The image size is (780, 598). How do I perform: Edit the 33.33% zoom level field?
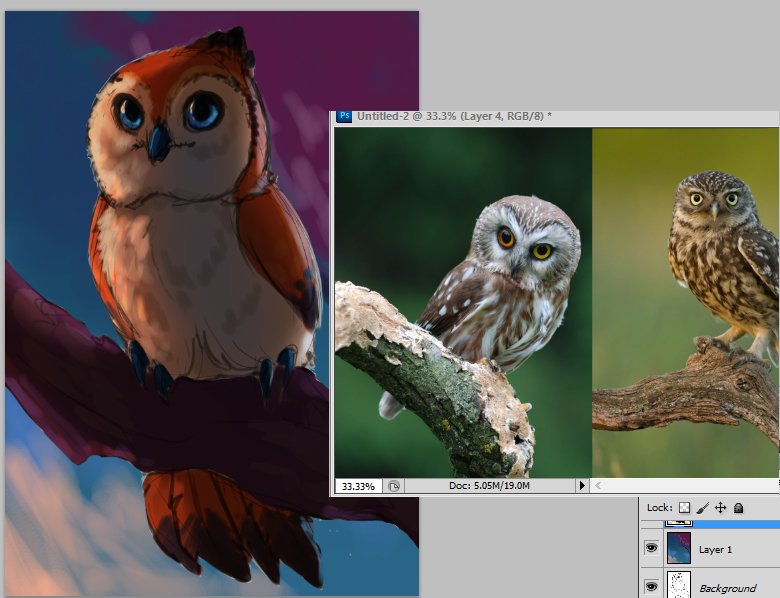pyautogui.click(x=358, y=486)
